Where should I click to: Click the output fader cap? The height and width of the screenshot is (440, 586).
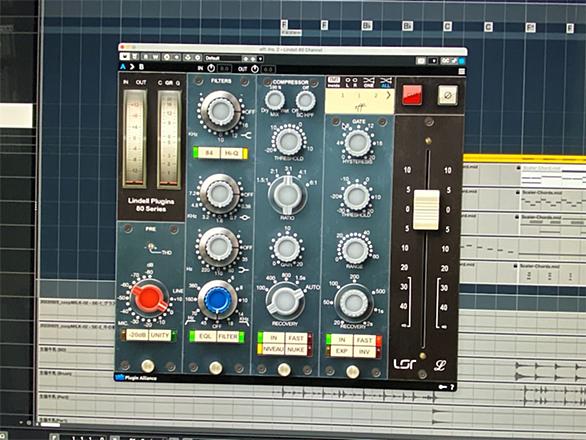click(x=426, y=209)
